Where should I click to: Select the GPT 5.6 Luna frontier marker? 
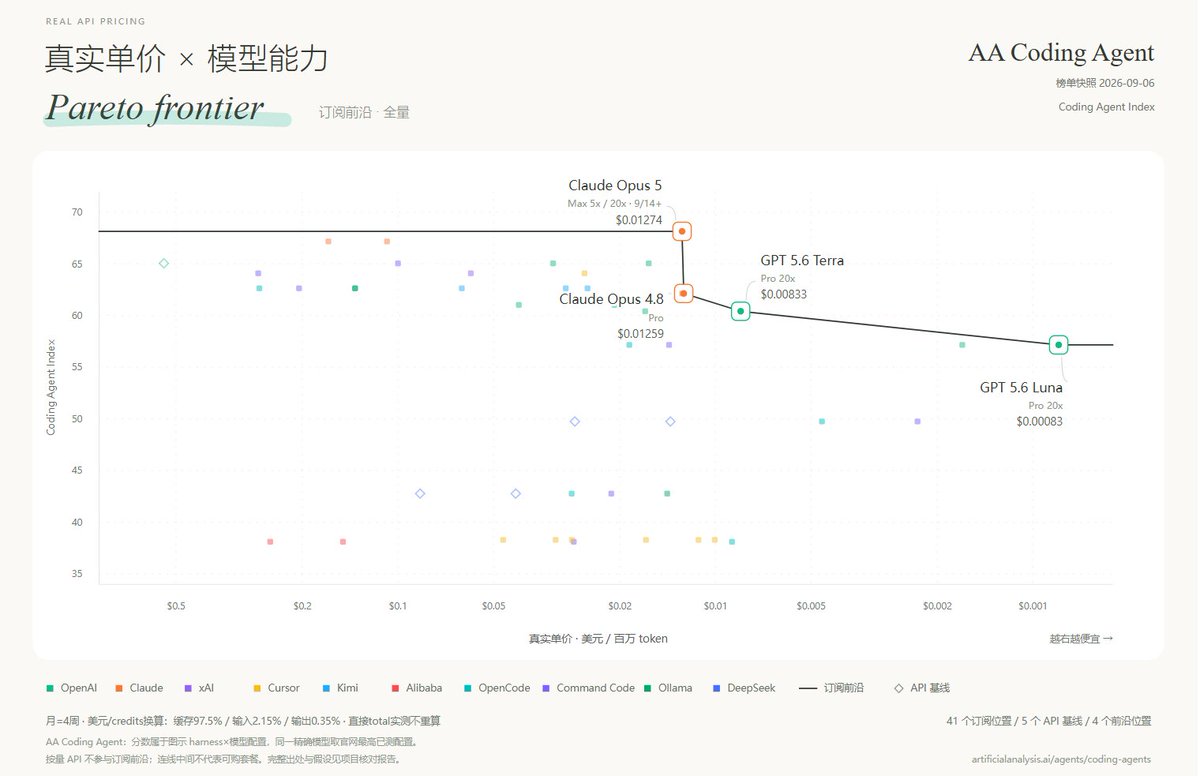[1058, 345]
